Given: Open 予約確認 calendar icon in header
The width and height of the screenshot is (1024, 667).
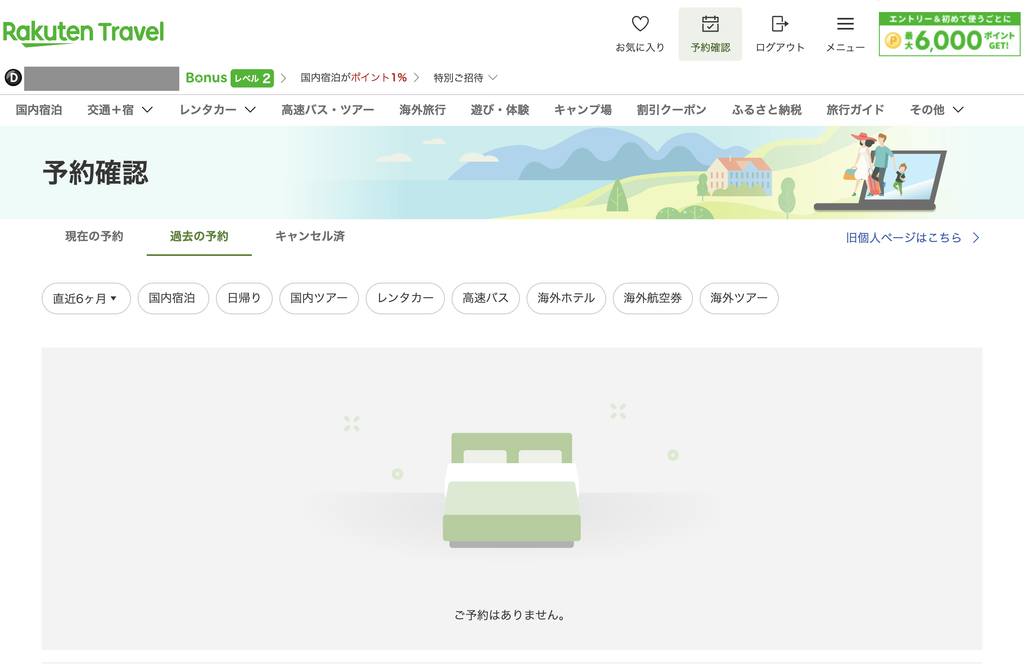Looking at the screenshot, I should [710, 24].
